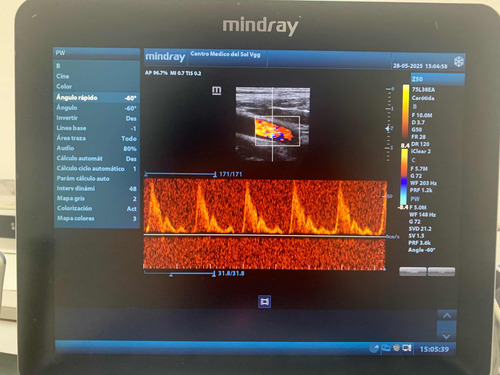The height and width of the screenshot is (375, 500).
Task: Click the B-mode grayscale color bar
Action: point(406,112)
